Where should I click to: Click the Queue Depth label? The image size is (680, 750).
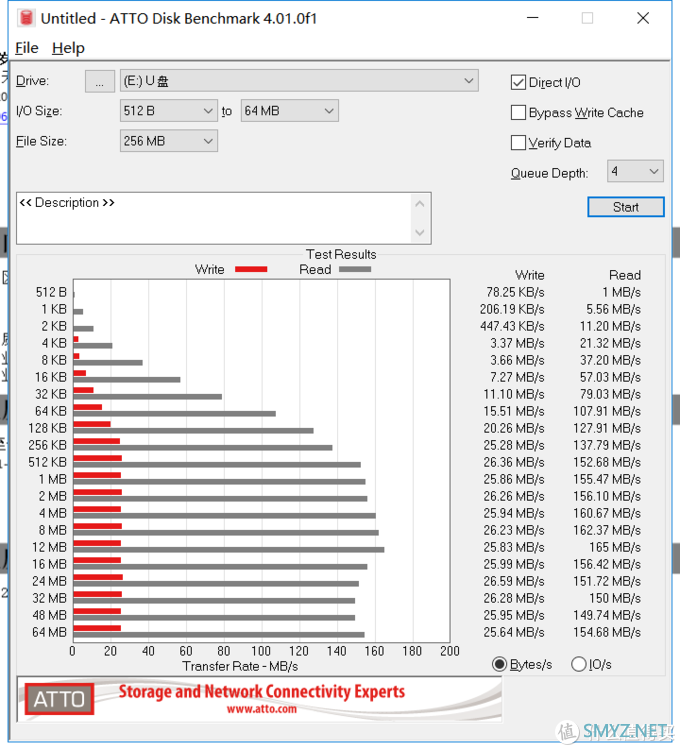[x=549, y=173]
